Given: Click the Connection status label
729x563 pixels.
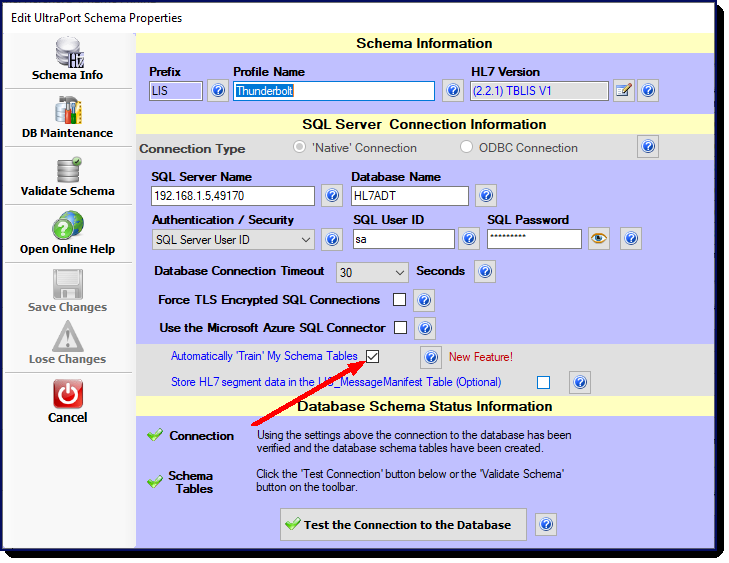Looking at the screenshot, I should click(201, 436).
